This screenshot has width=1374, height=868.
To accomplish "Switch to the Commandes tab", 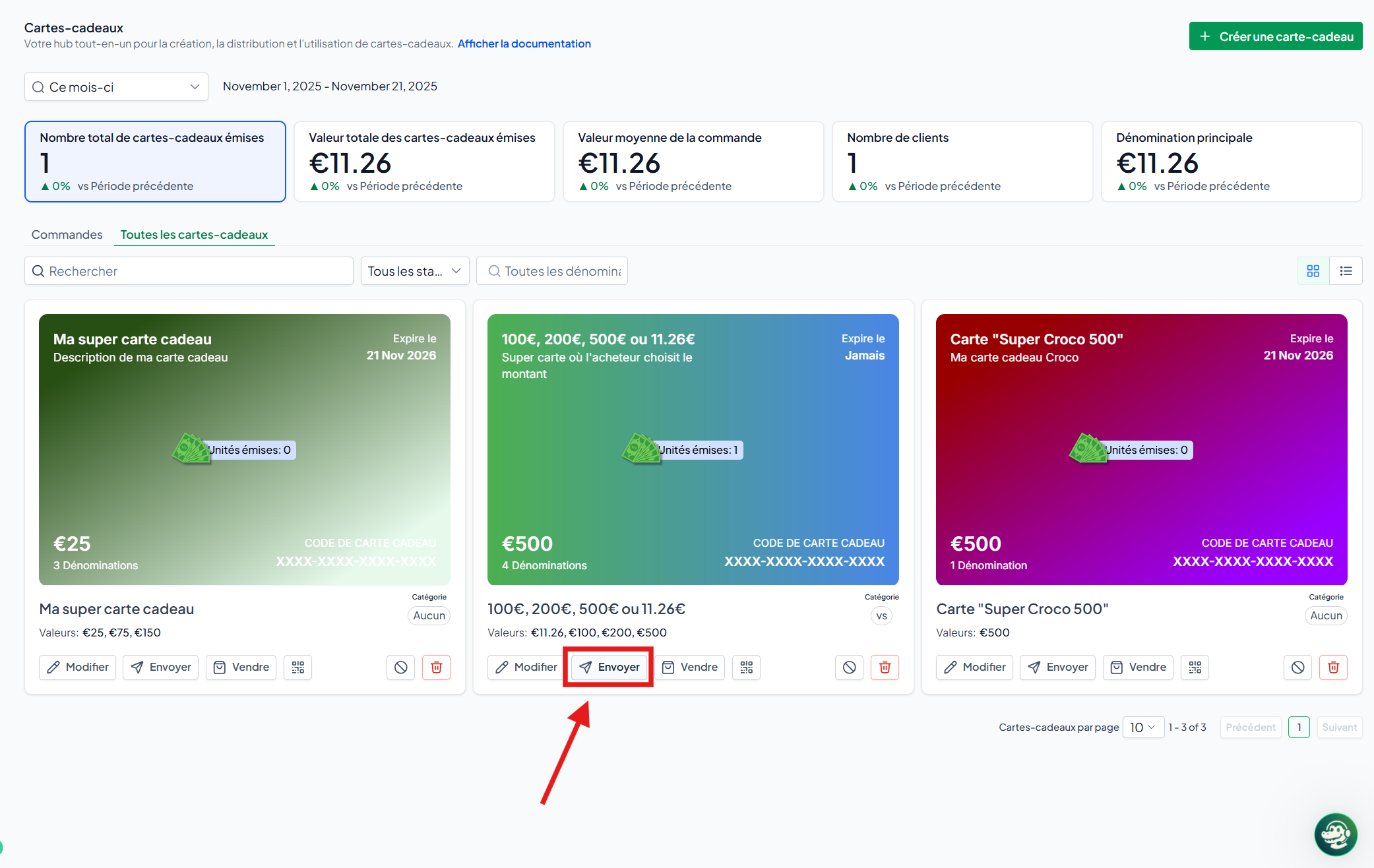I will pyautogui.click(x=67, y=235).
